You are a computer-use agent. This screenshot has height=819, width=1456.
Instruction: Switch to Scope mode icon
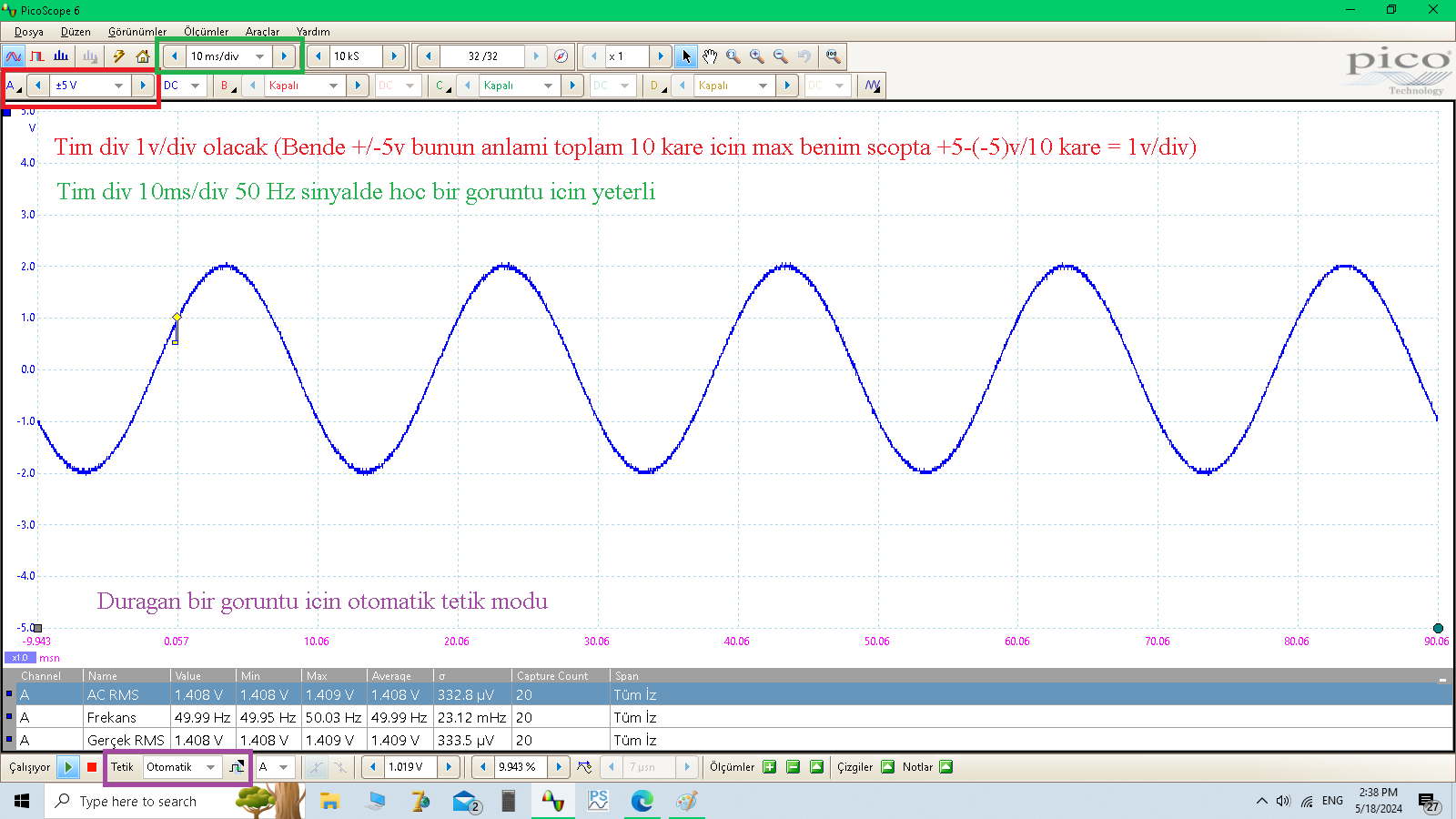14,56
